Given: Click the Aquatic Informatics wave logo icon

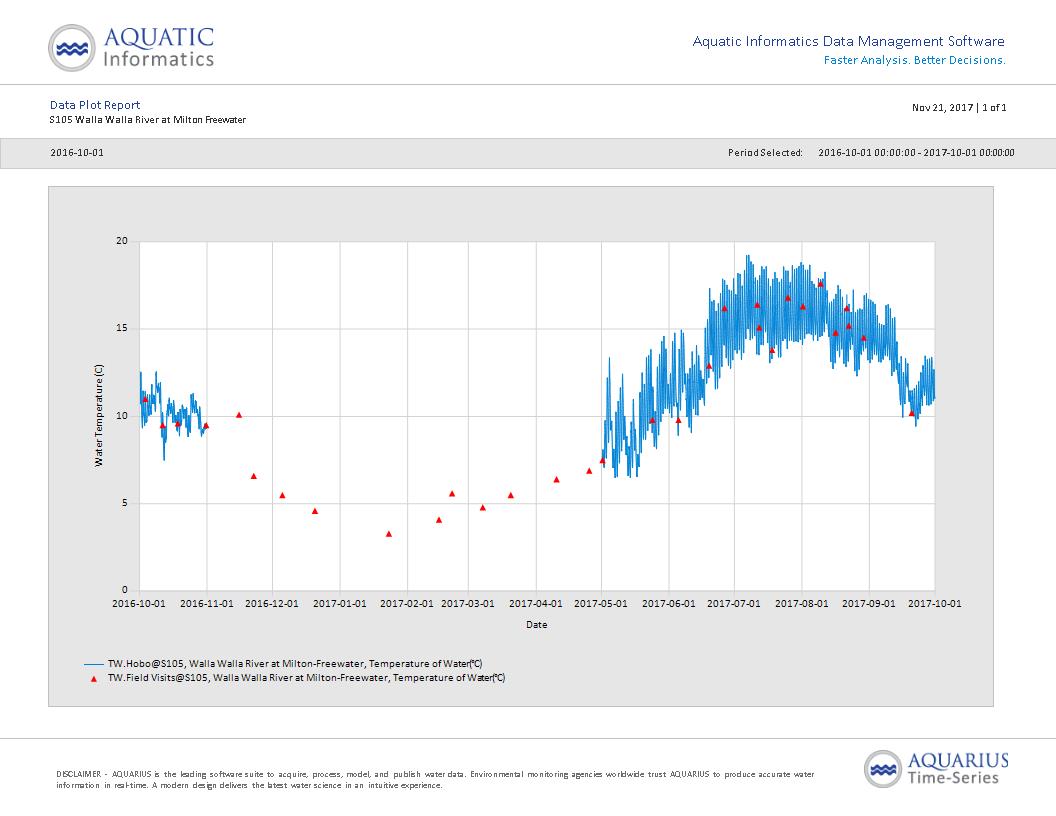Looking at the screenshot, I should [x=72, y=48].
